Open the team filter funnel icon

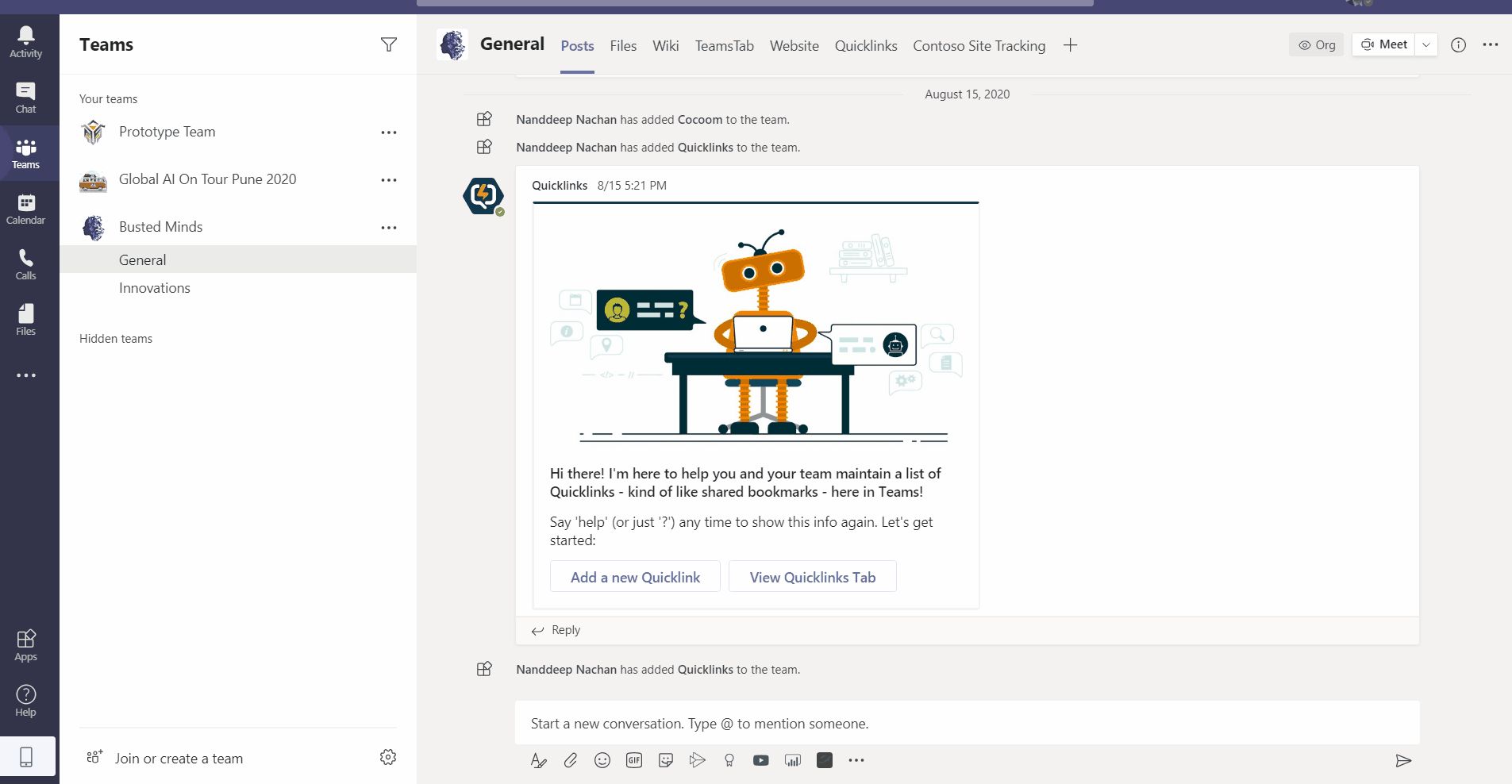click(x=388, y=44)
